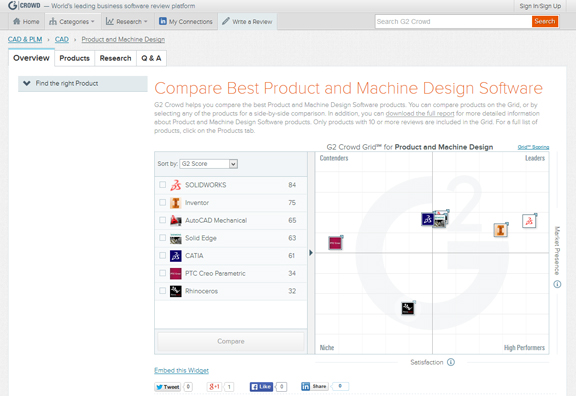The image size is (576, 396).
Task: Click the PTC Creo Parametric logo in list
Action: click(176, 273)
